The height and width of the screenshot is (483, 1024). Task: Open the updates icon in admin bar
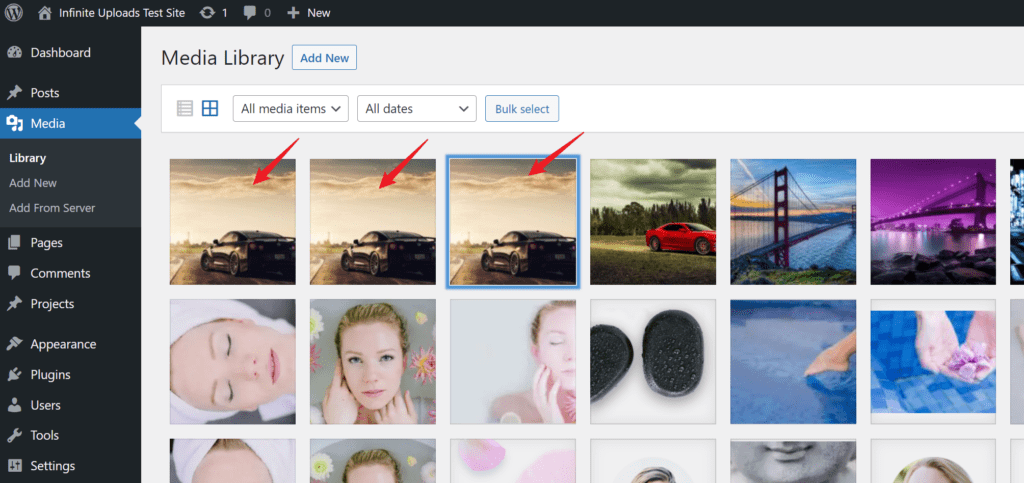207,13
